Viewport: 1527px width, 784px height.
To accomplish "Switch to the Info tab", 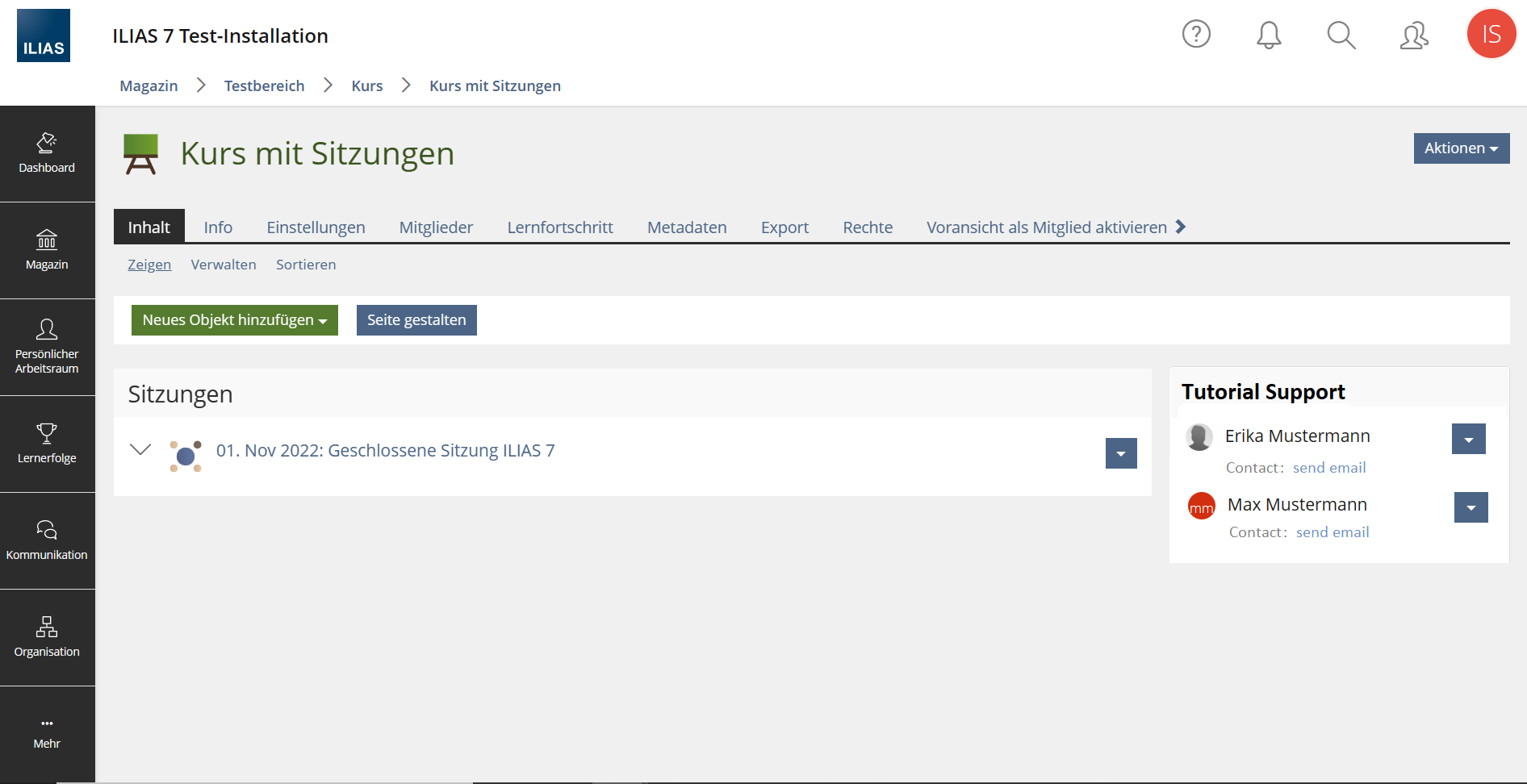I will (x=218, y=227).
